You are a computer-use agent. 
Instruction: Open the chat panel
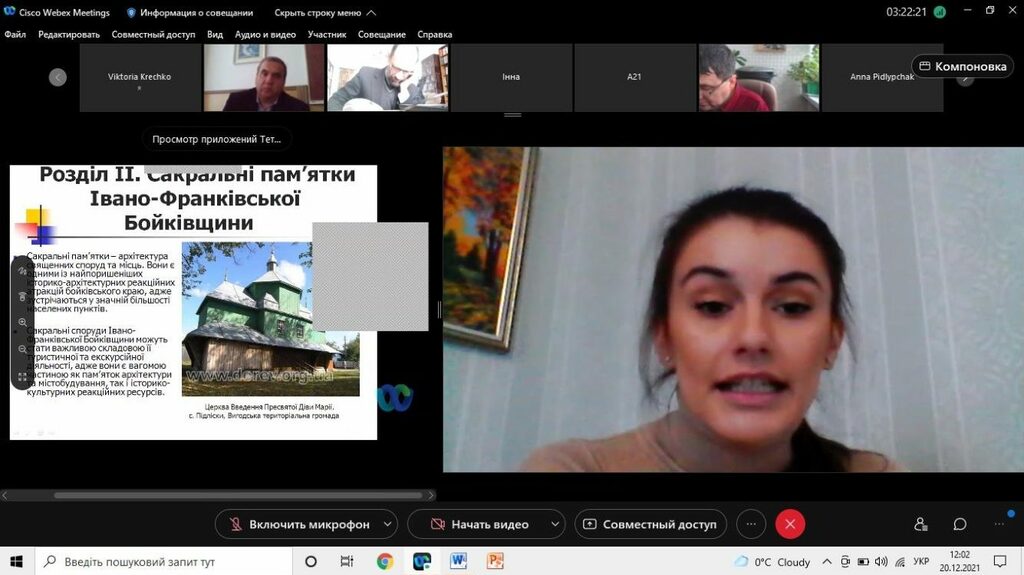point(959,524)
